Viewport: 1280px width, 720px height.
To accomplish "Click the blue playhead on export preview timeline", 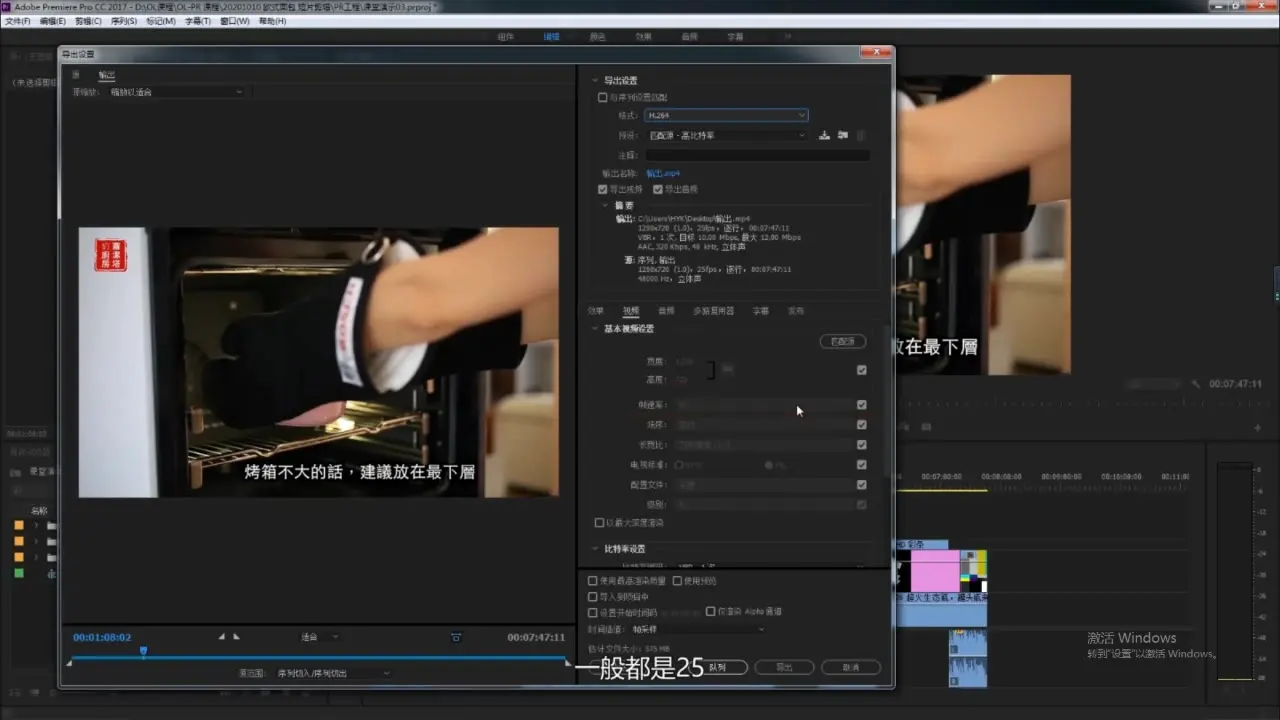I will click(143, 652).
